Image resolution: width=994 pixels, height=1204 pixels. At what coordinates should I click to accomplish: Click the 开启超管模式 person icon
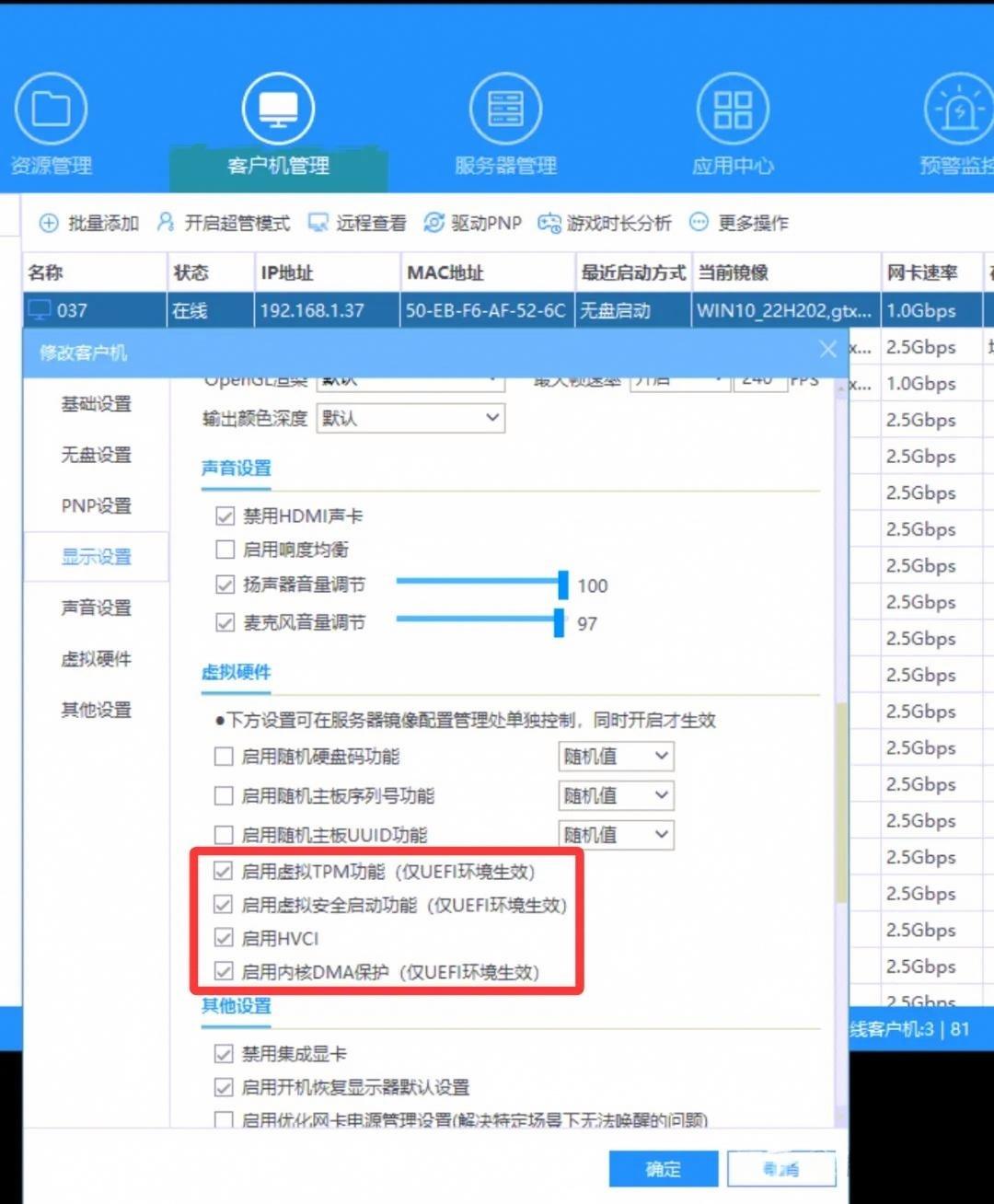[x=166, y=222]
